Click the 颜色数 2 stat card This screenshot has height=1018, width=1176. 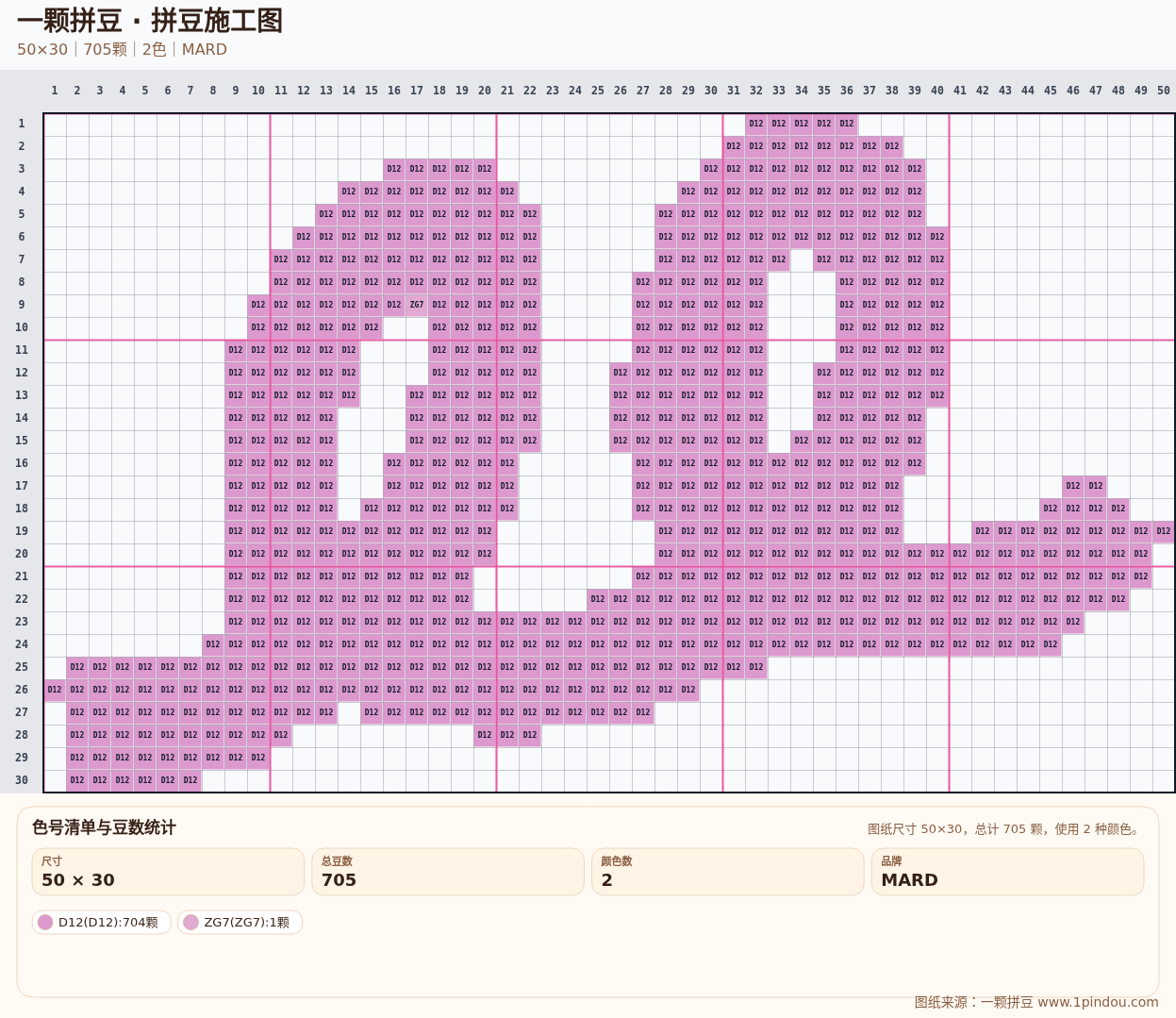pyautogui.click(x=728, y=872)
